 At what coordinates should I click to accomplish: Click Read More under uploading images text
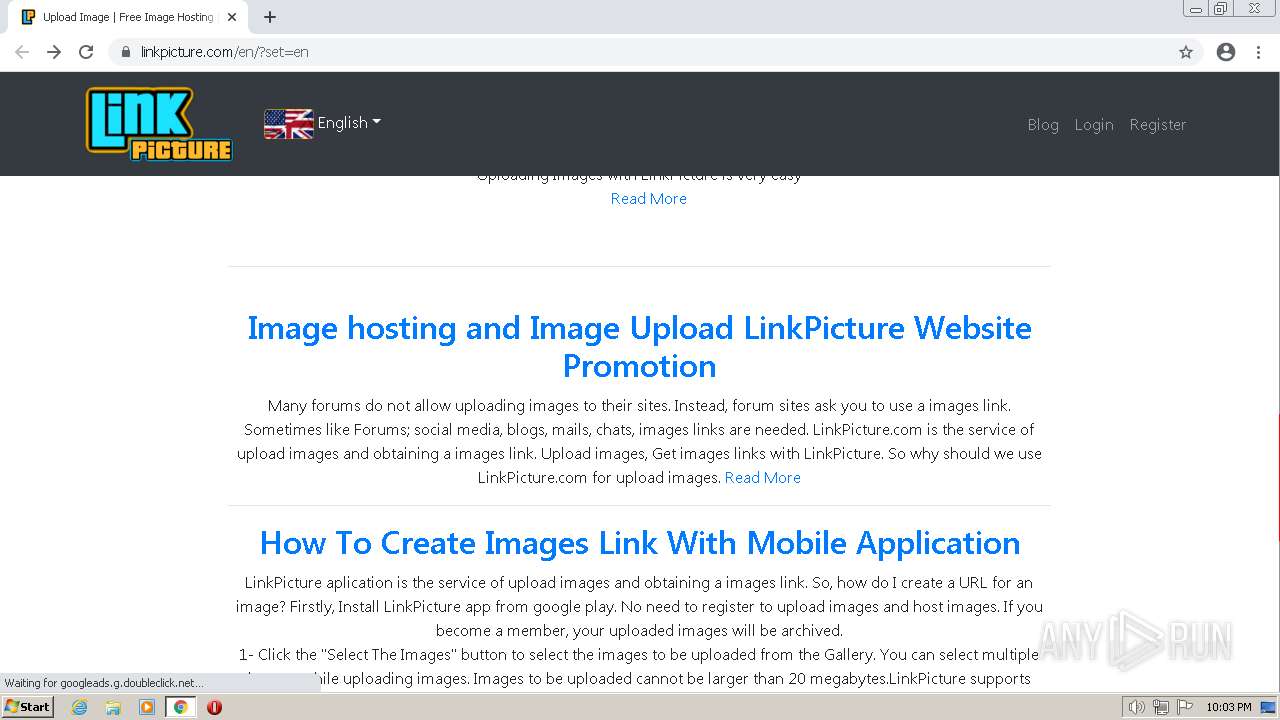[649, 198]
